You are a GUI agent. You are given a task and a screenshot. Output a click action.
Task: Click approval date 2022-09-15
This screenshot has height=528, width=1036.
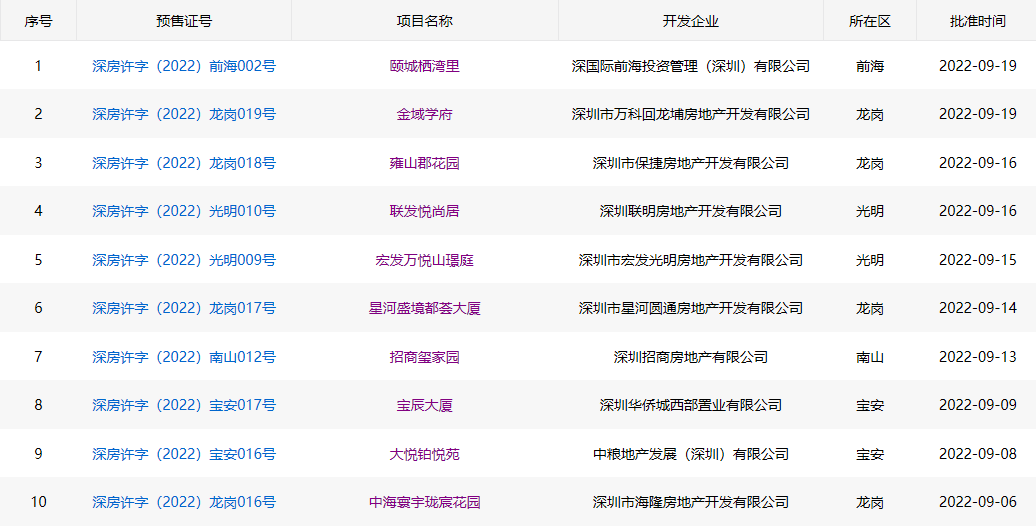coord(977,260)
